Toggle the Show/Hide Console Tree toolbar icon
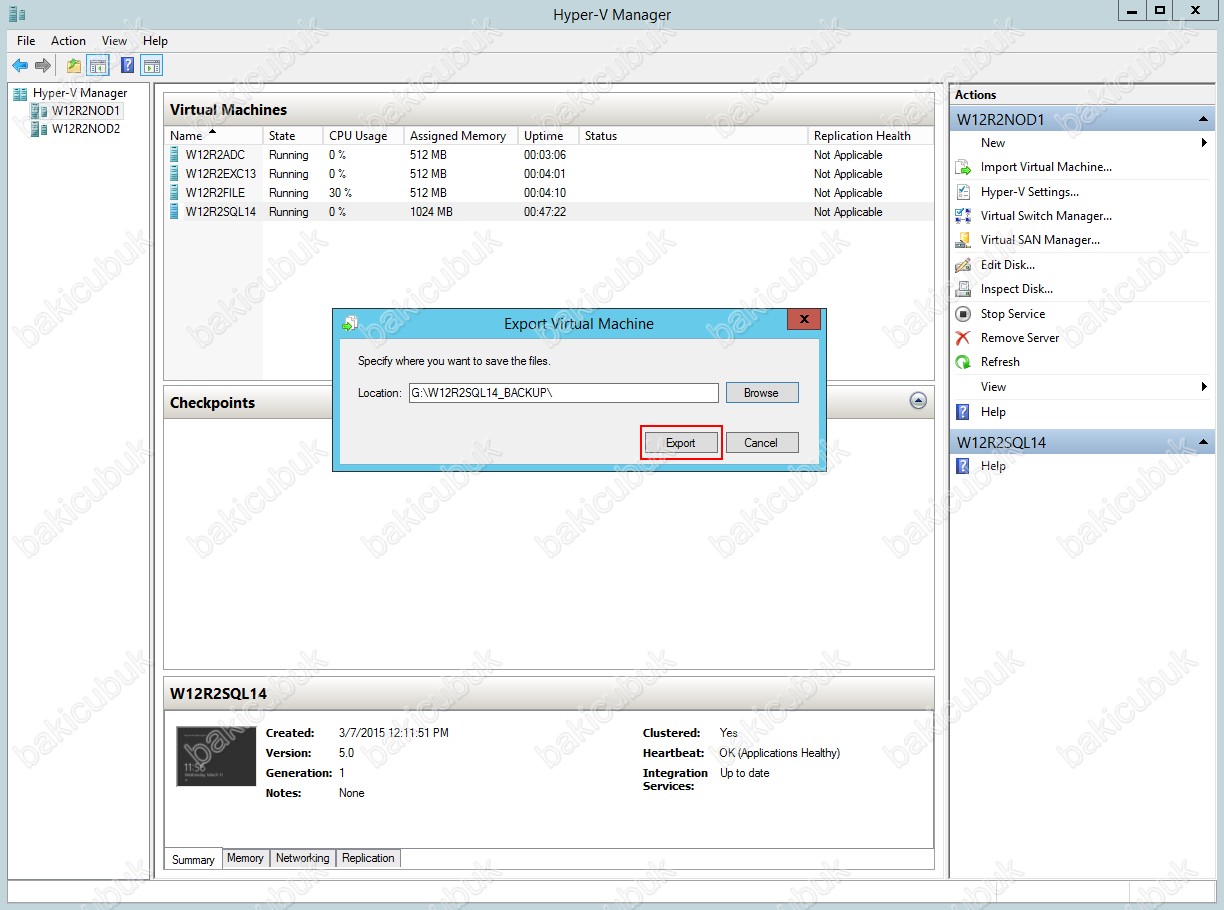This screenshot has width=1224, height=910. tap(98, 66)
